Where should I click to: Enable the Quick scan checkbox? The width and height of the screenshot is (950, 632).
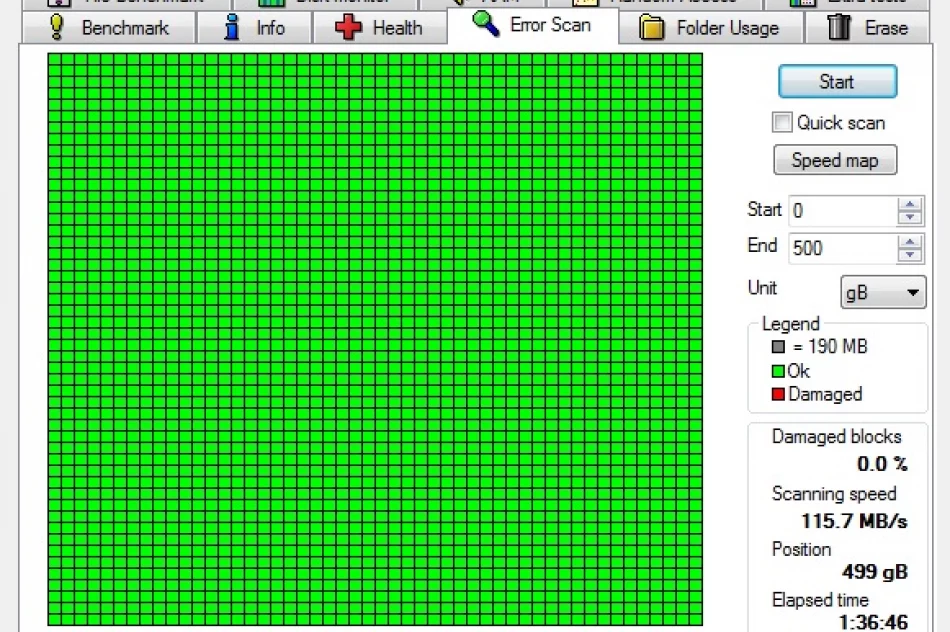[781, 122]
